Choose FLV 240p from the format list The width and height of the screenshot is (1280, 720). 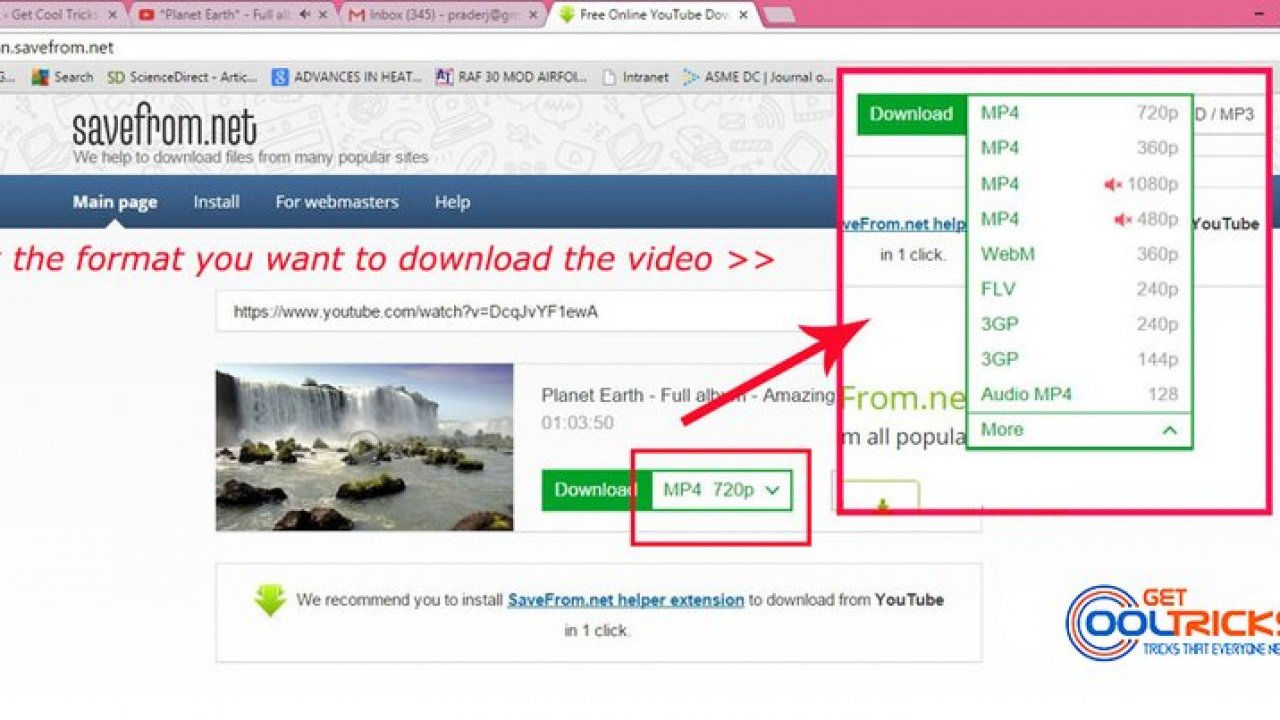(1079, 289)
